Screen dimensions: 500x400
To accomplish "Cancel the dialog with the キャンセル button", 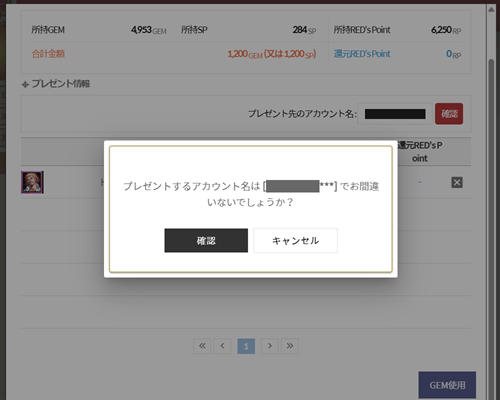I will 295,240.
